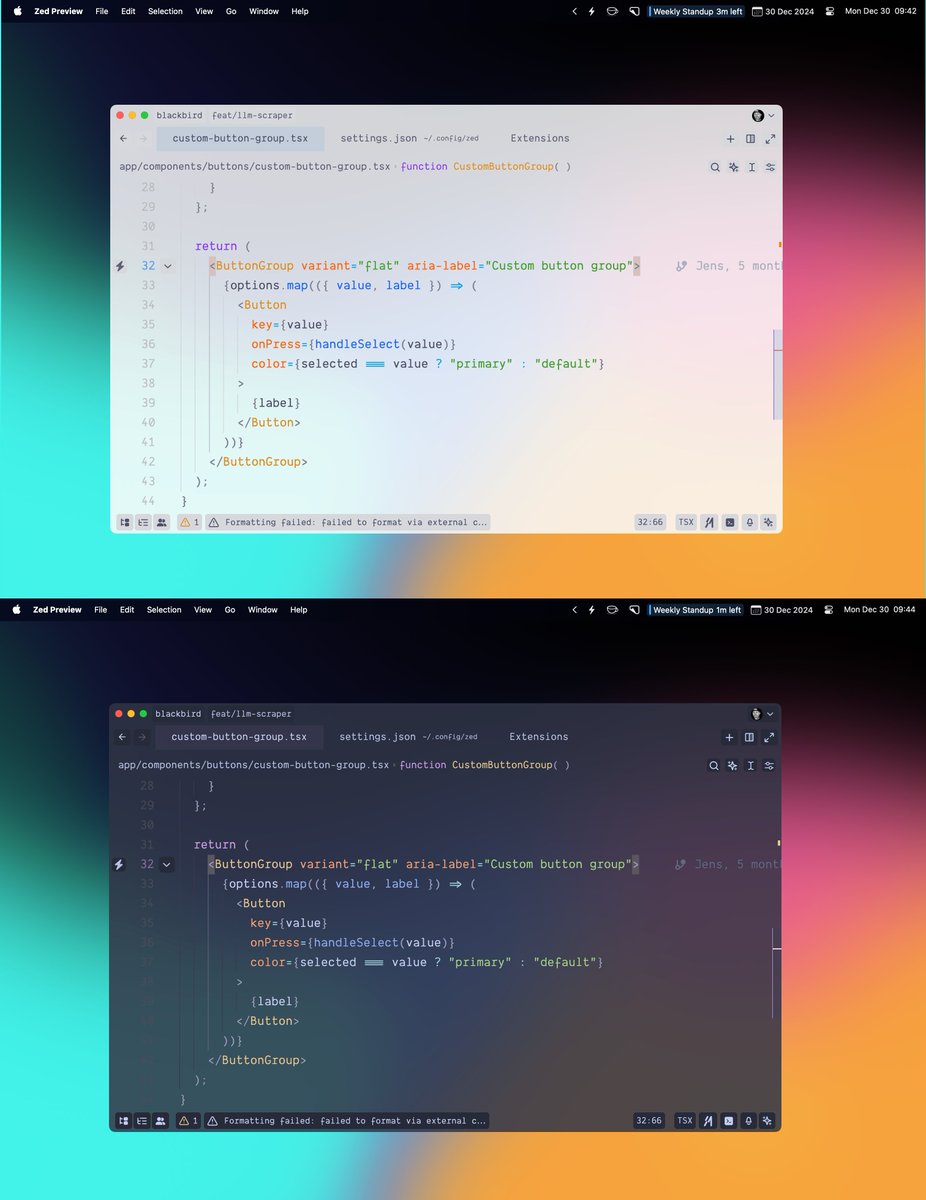This screenshot has height=1200, width=926.
Task: Open the user avatar dropdown in the dark-theme title bar
Action: [x=762, y=713]
